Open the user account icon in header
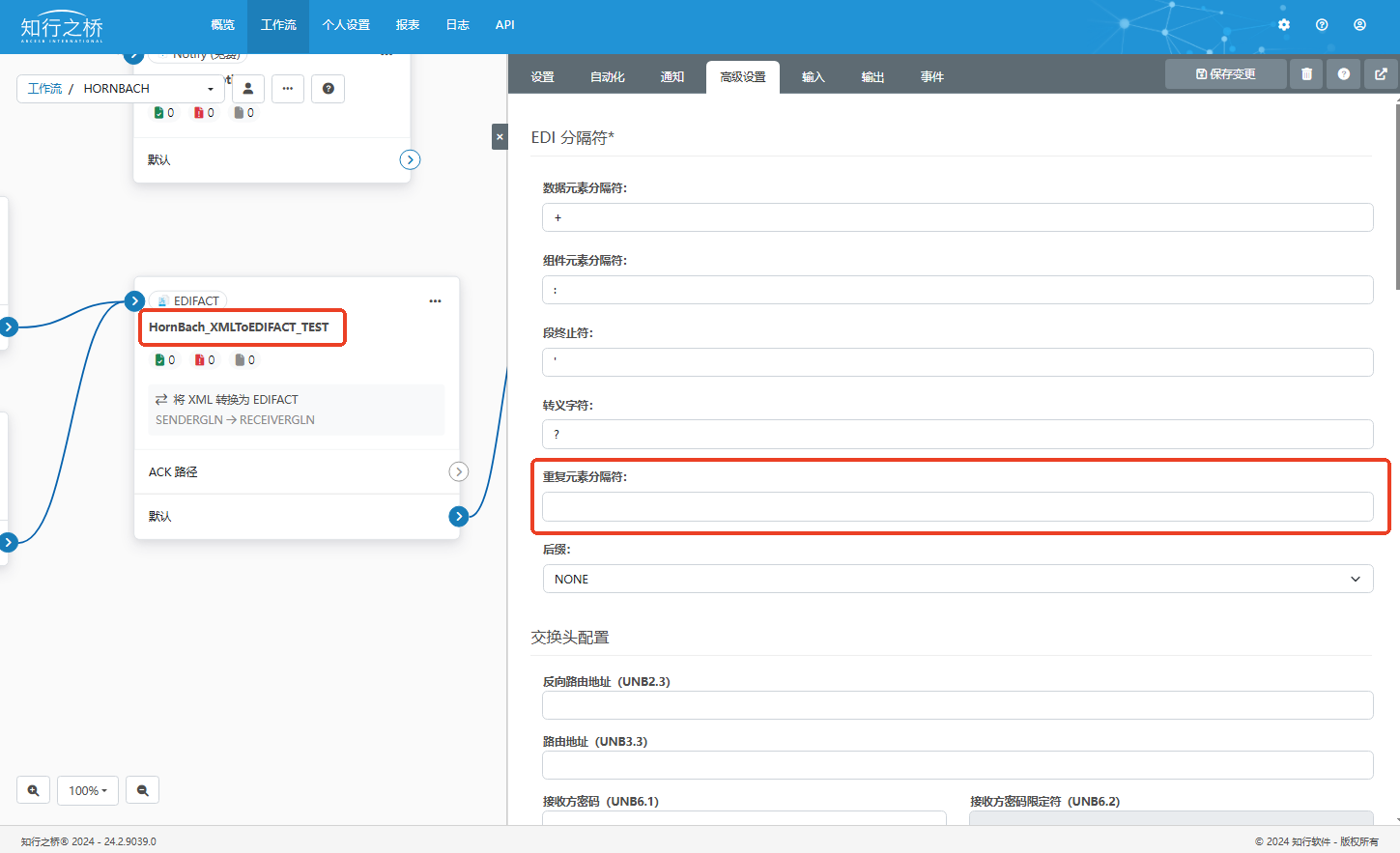Image resolution: width=1400 pixels, height=853 pixels. [1359, 25]
